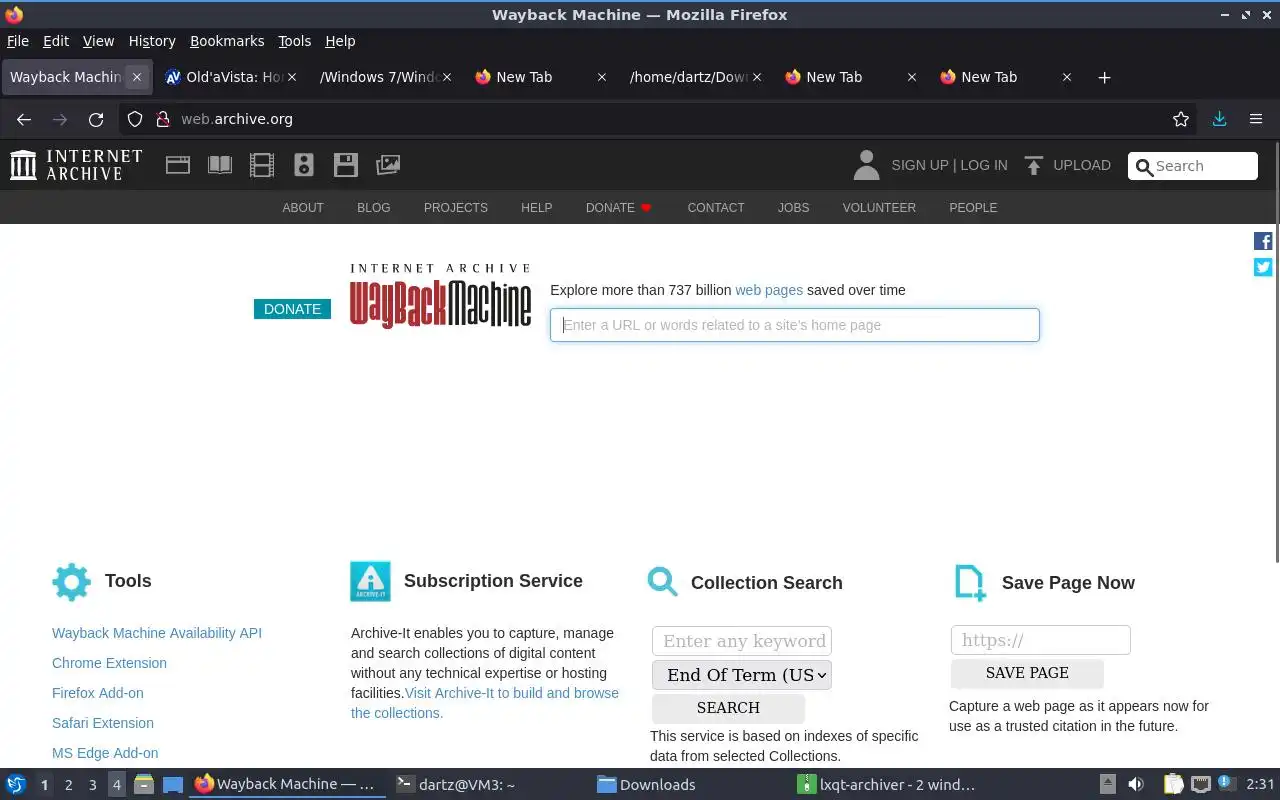Click the collection SEARCH button

728,708
